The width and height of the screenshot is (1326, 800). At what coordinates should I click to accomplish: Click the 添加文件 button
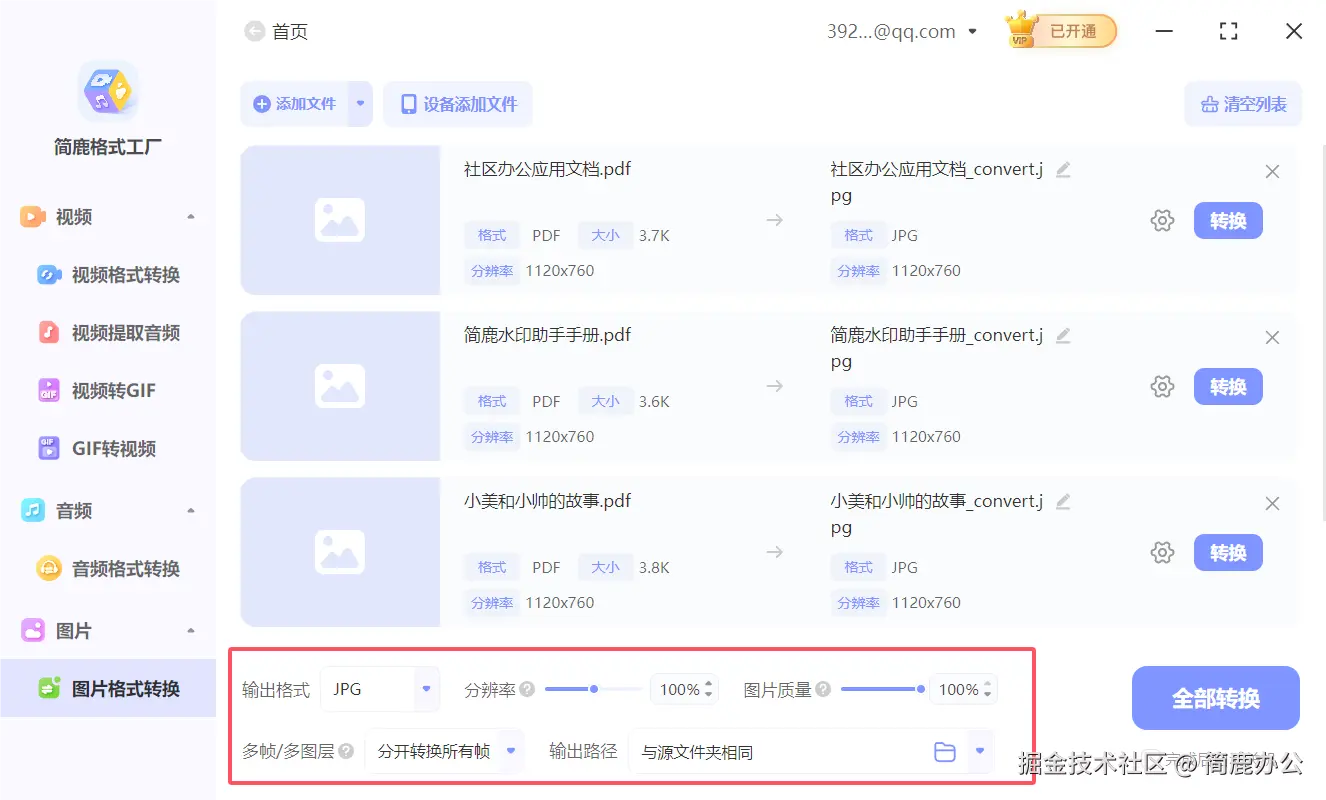coord(294,104)
